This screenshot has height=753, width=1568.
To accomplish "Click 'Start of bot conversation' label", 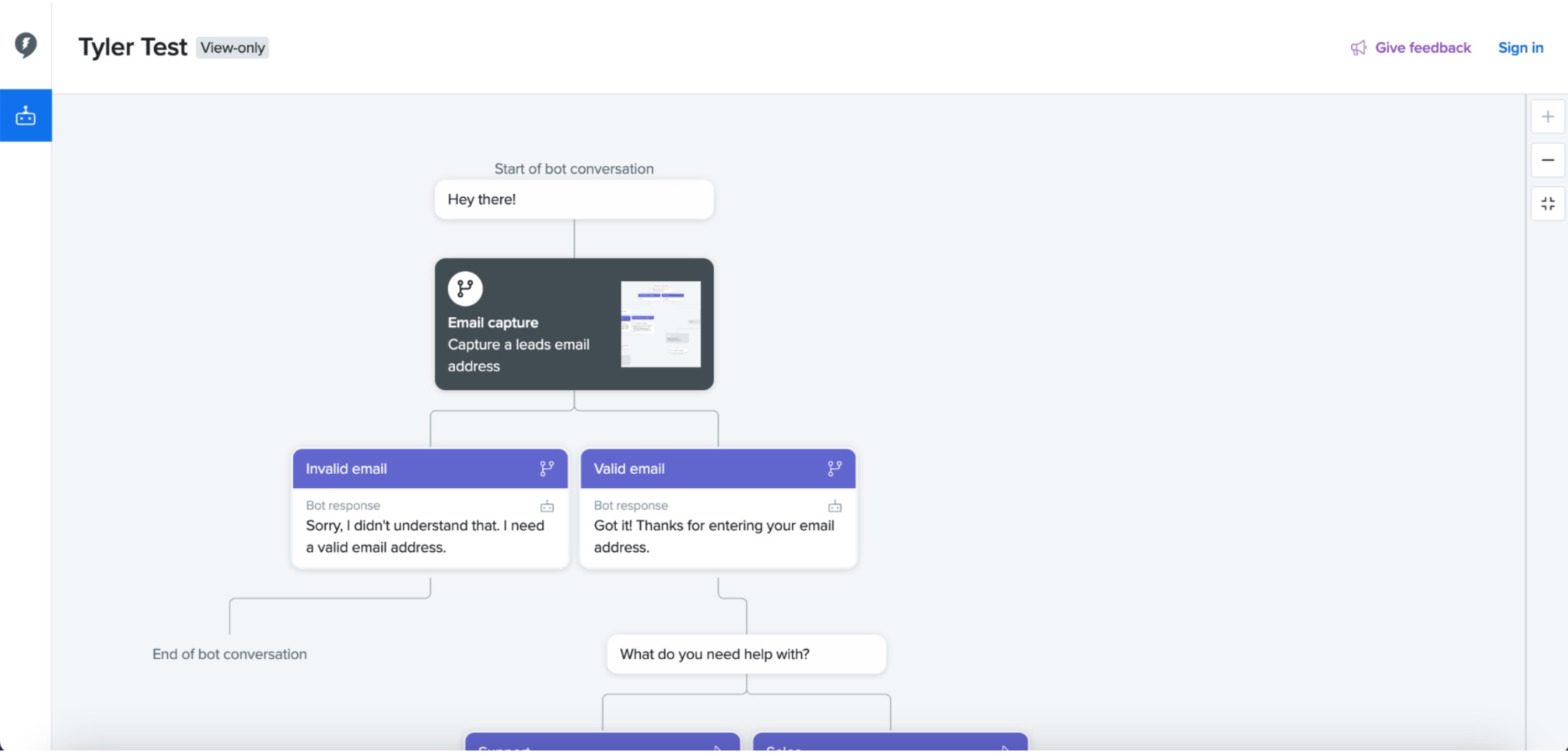I will pyautogui.click(x=574, y=169).
